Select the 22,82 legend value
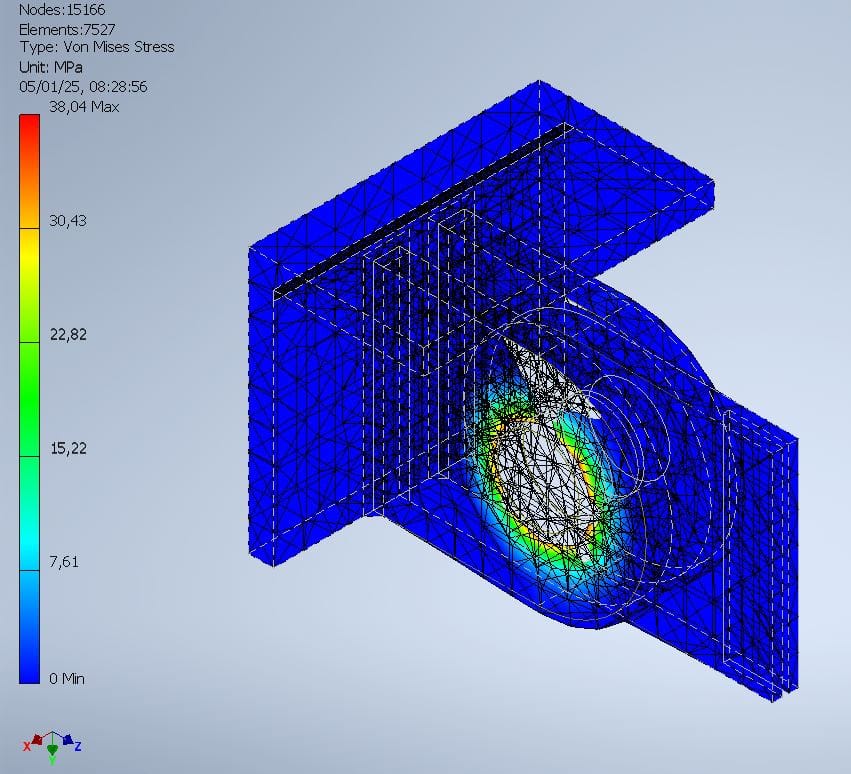 [68, 335]
